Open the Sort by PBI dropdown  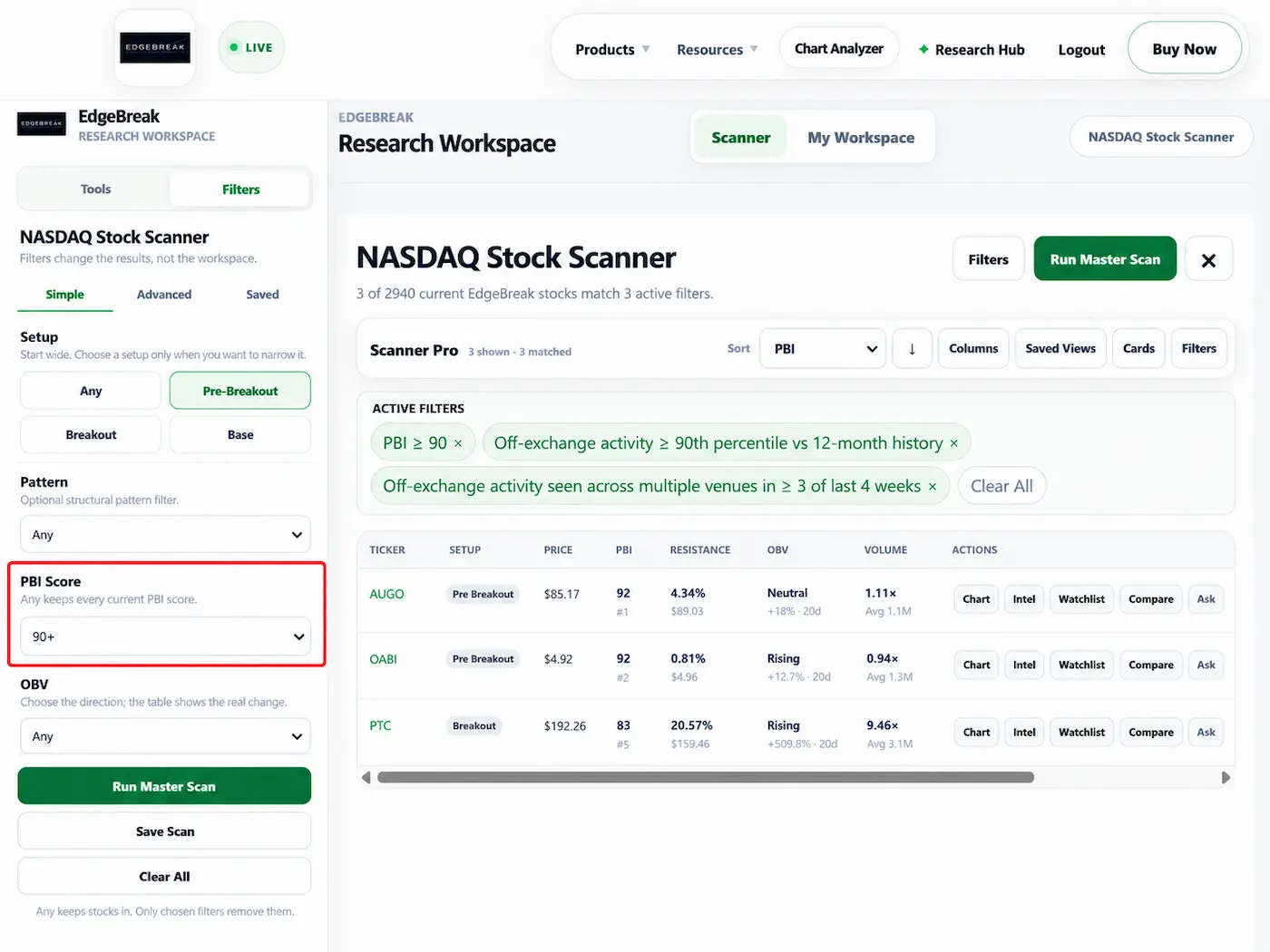(x=823, y=348)
